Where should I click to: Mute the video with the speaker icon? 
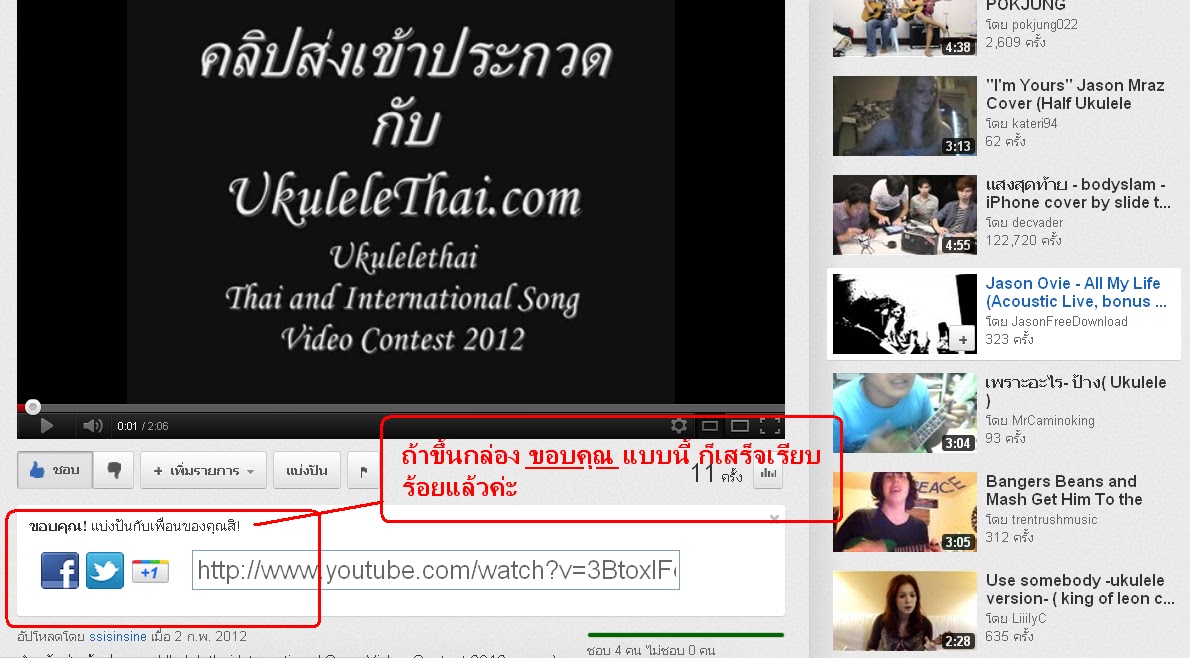point(93,426)
